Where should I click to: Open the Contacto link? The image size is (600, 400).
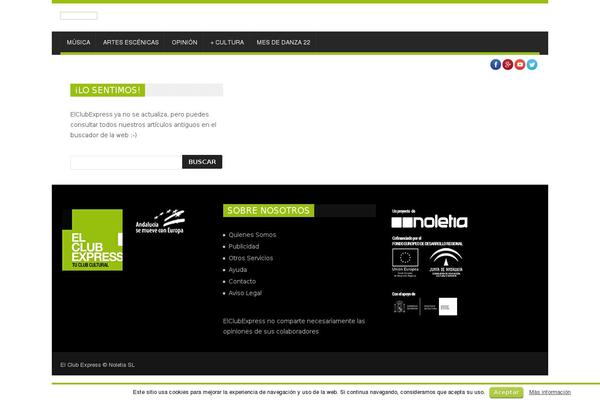tap(242, 281)
